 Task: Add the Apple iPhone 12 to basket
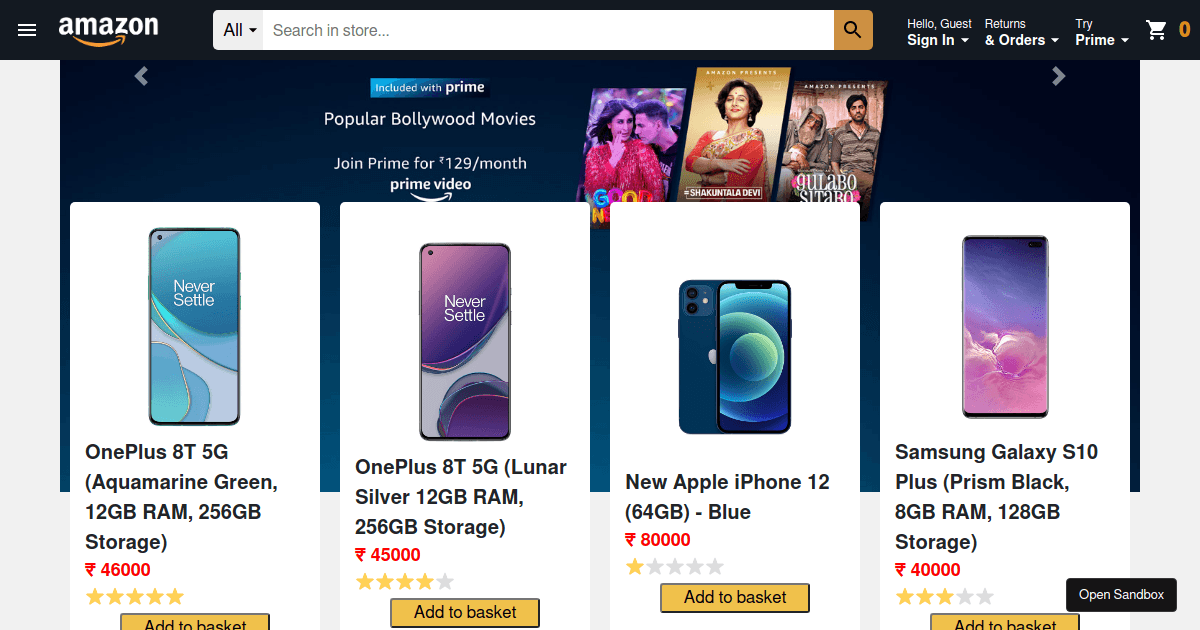pyautogui.click(x=734, y=597)
